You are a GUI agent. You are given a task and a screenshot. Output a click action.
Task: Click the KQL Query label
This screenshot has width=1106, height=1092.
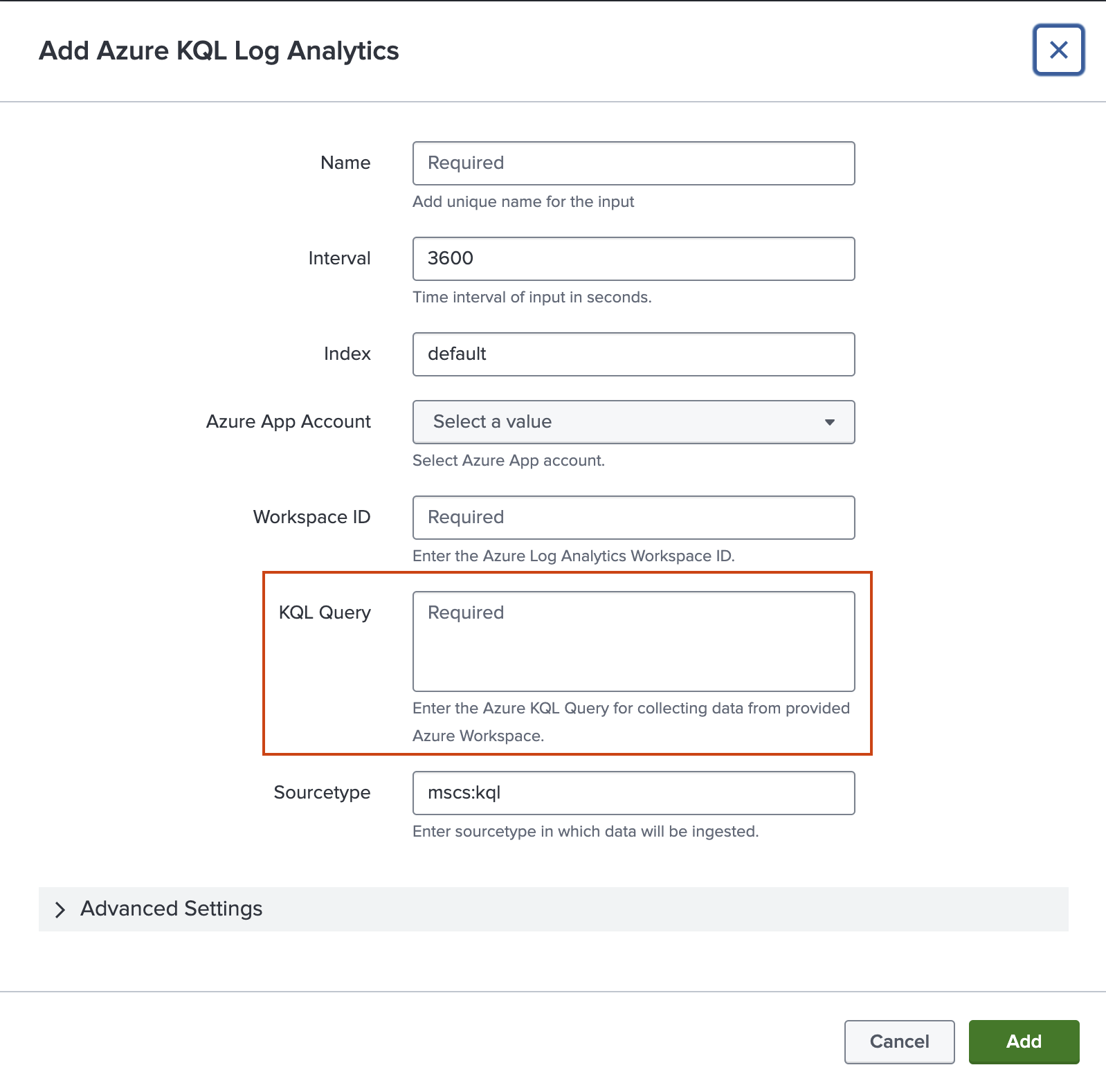(x=325, y=612)
